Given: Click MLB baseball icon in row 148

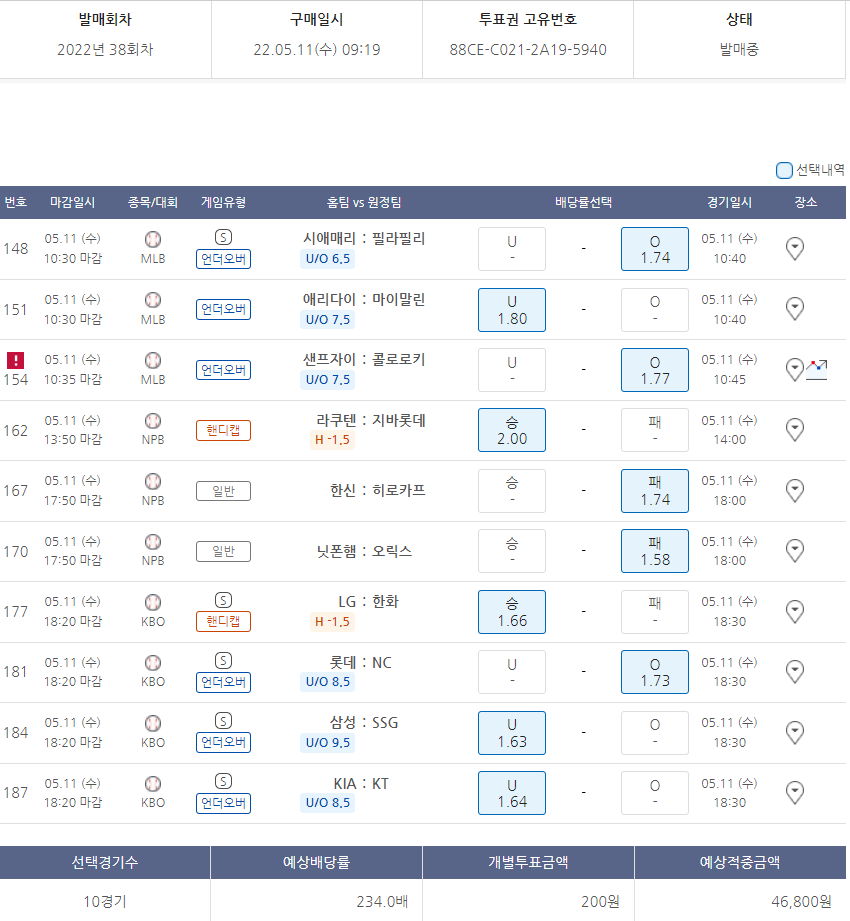Looking at the screenshot, I should click(153, 239).
